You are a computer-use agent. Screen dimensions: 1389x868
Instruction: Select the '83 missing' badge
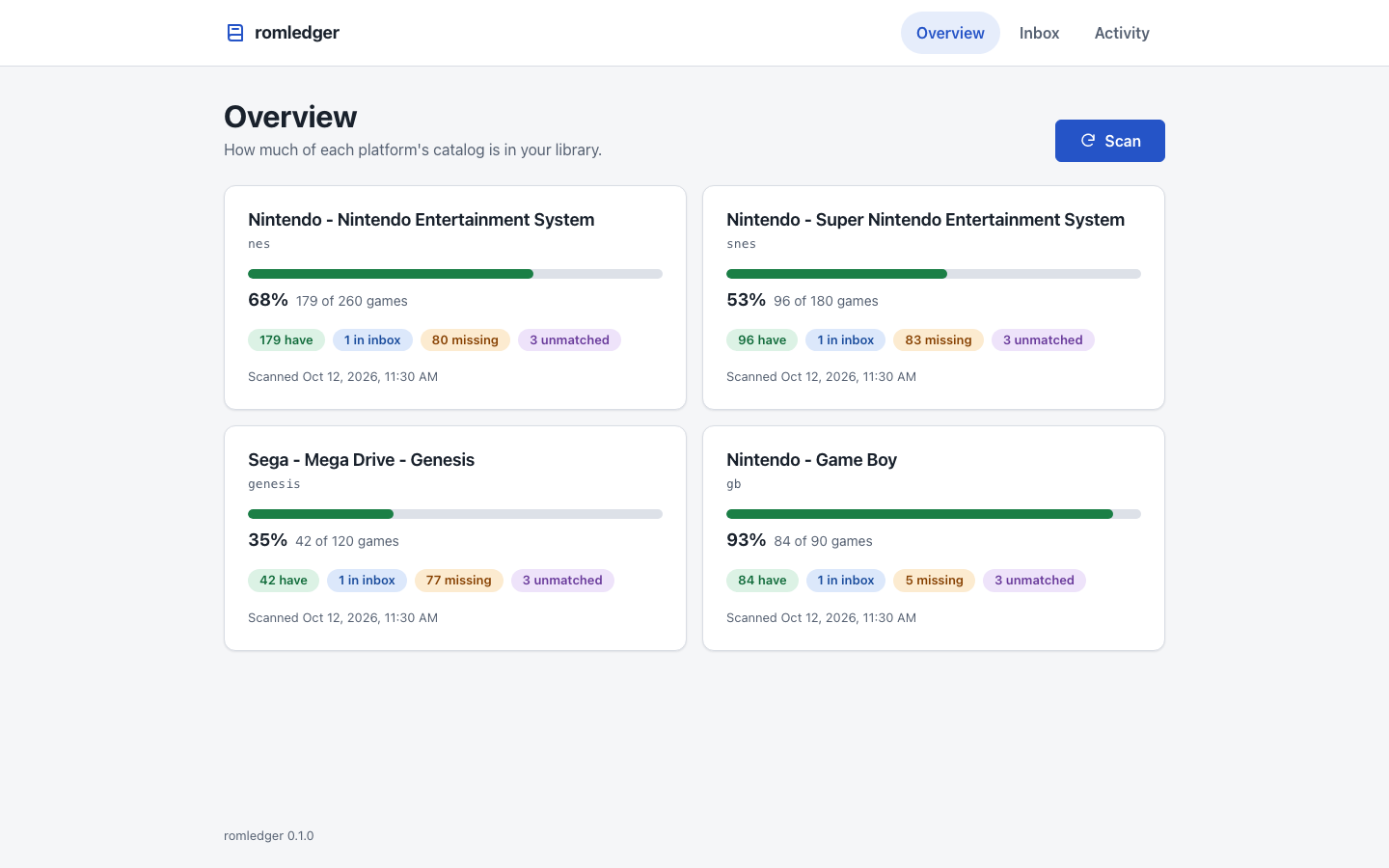939,339
